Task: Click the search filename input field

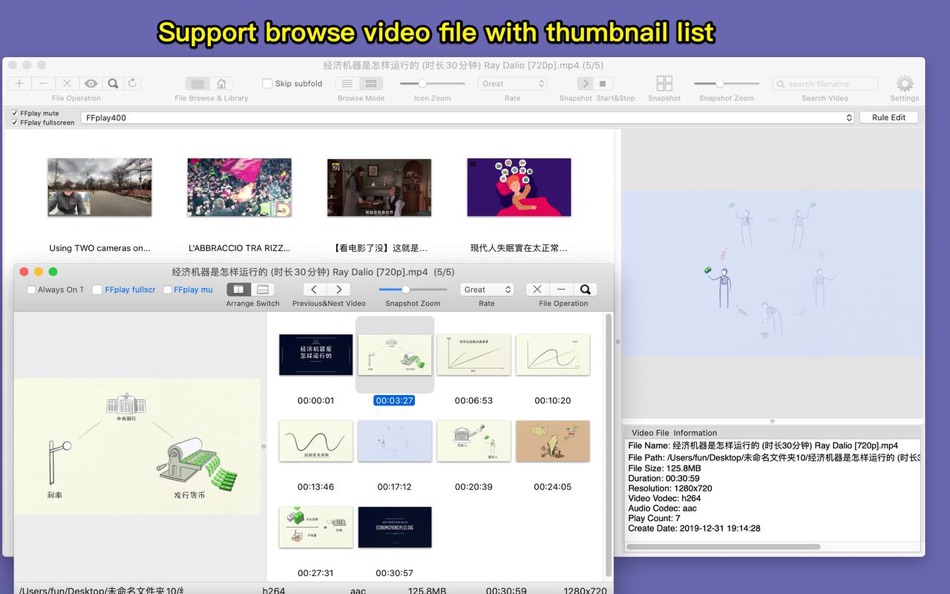Action: pos(825,84)
